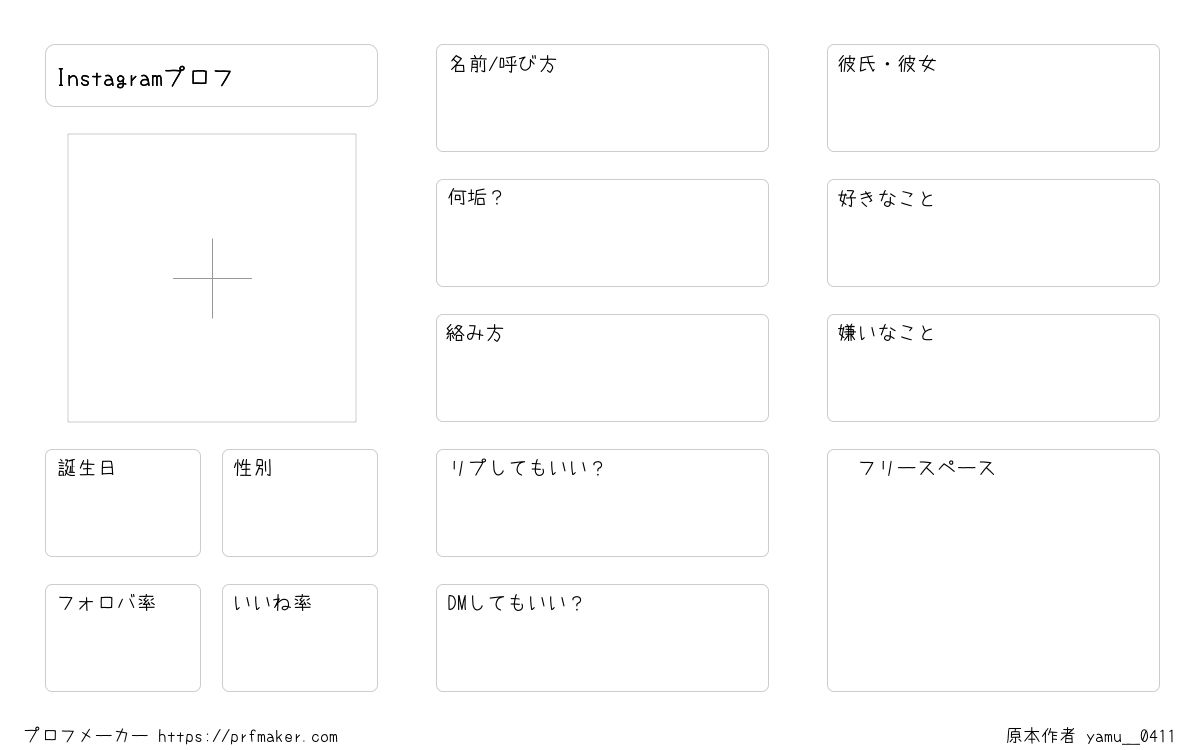
Task: Click the 原本作者 yamu__0411 credit text
Action: [1091, 737]
